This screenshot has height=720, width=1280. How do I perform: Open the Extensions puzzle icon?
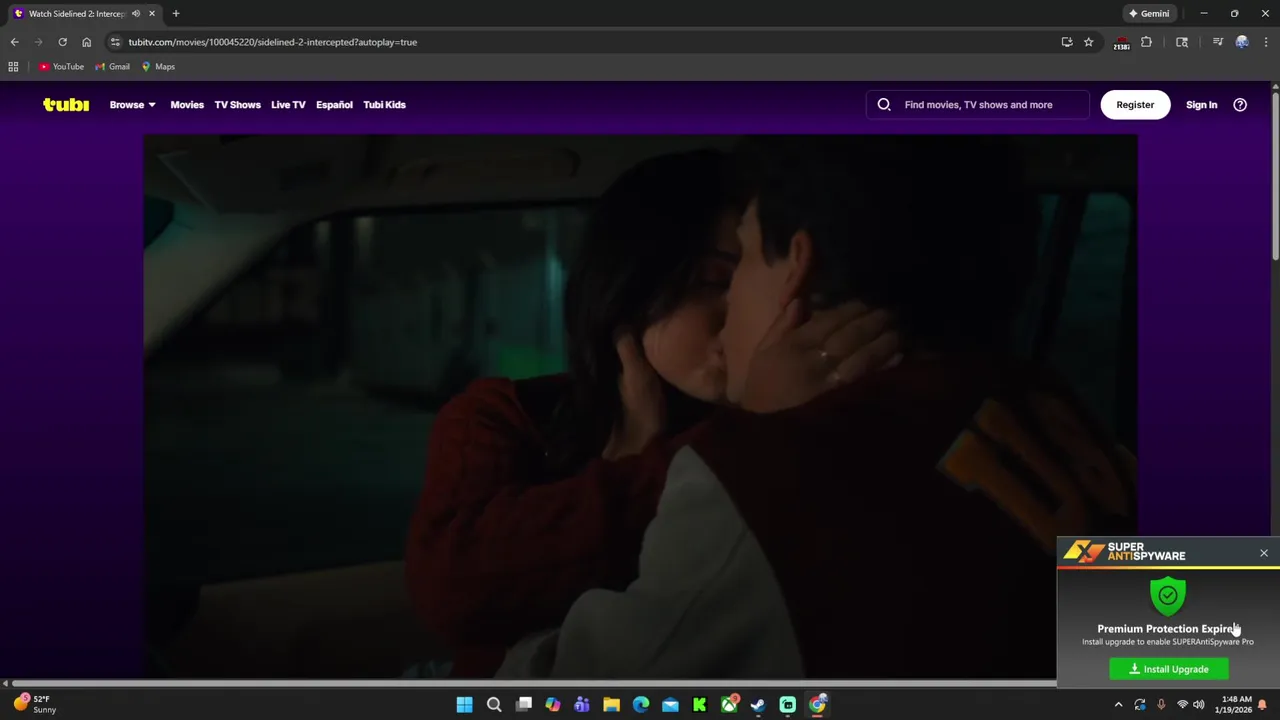click(1146, 42)
